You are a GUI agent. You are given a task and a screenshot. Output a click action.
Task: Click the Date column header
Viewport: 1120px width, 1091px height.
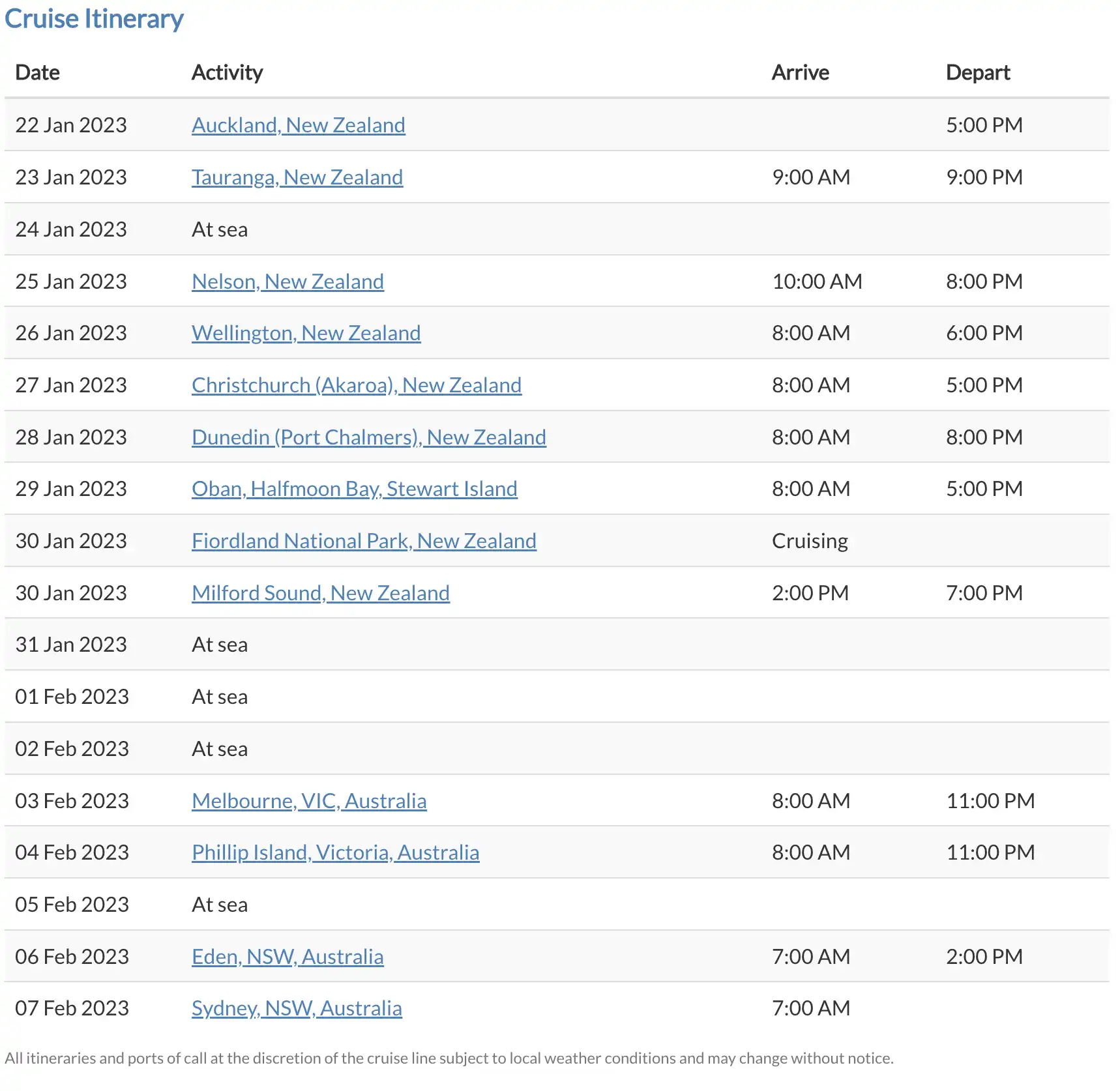(x=37, y=72)
